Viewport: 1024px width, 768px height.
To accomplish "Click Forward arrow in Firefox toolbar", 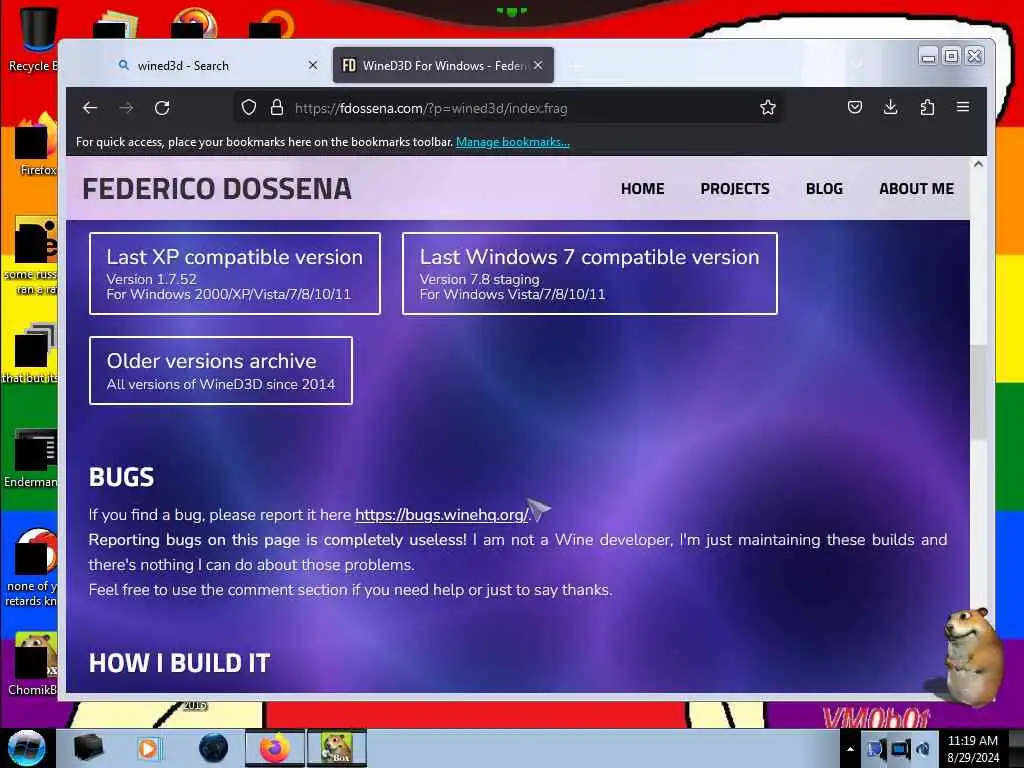I will [x=126, y=108].
